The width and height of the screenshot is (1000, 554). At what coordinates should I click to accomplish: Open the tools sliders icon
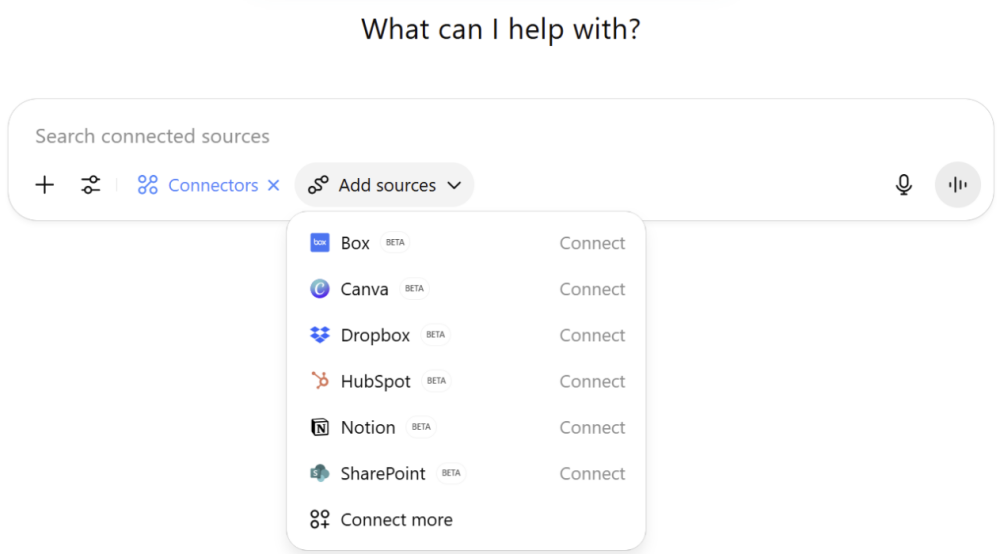click(91, 185)
